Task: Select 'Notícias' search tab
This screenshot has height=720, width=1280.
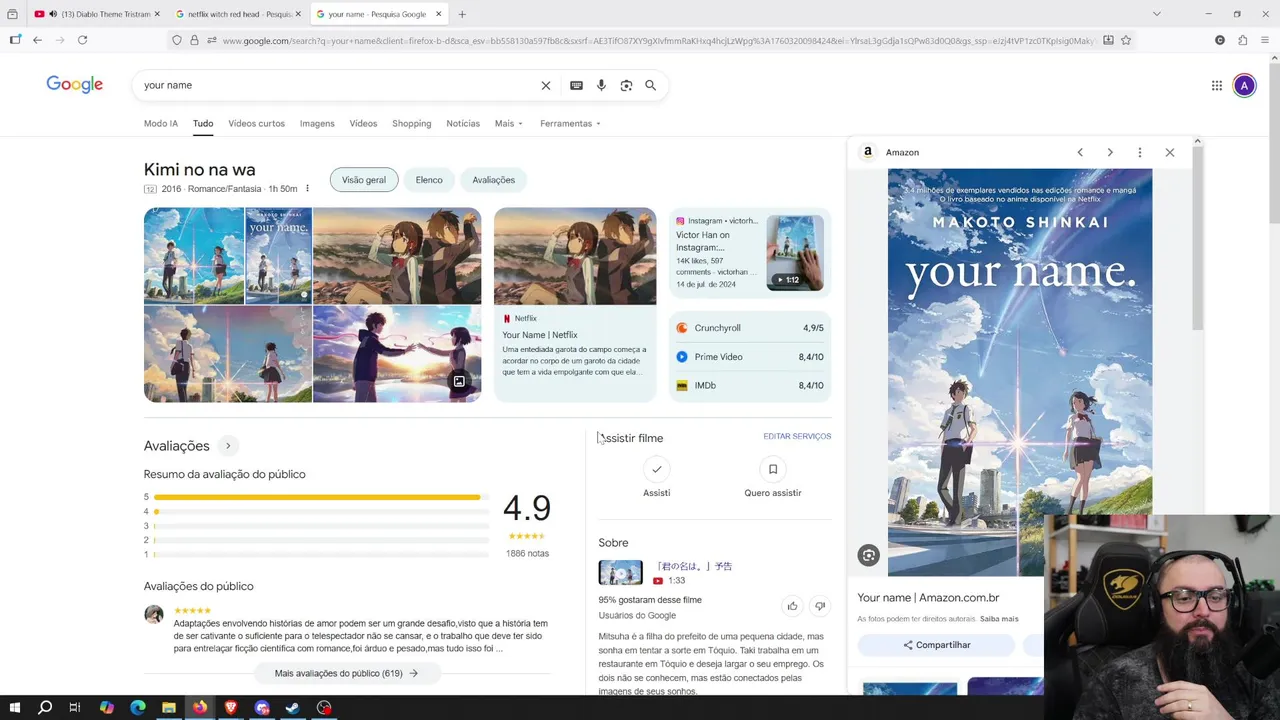Action: (x=463, y=123)
